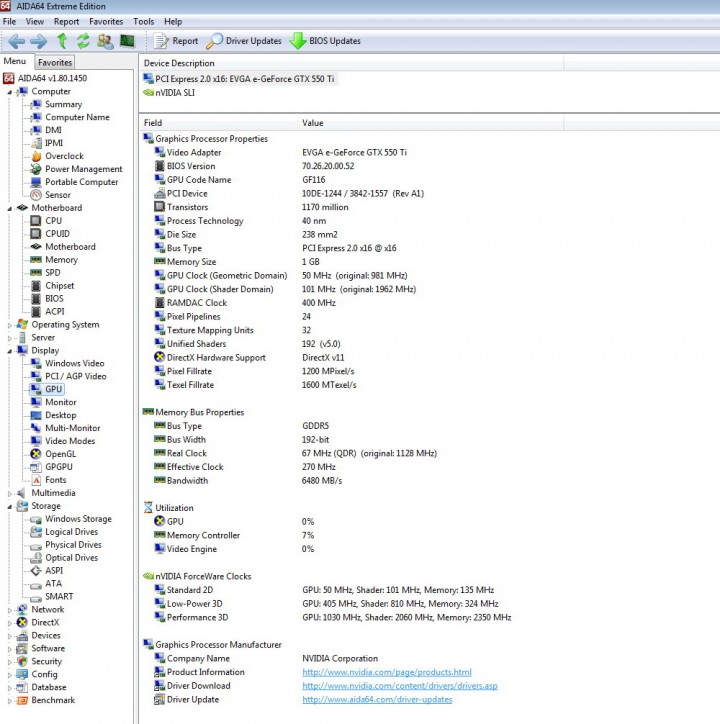Collapse the Motherboard tree node

(10, 208)
